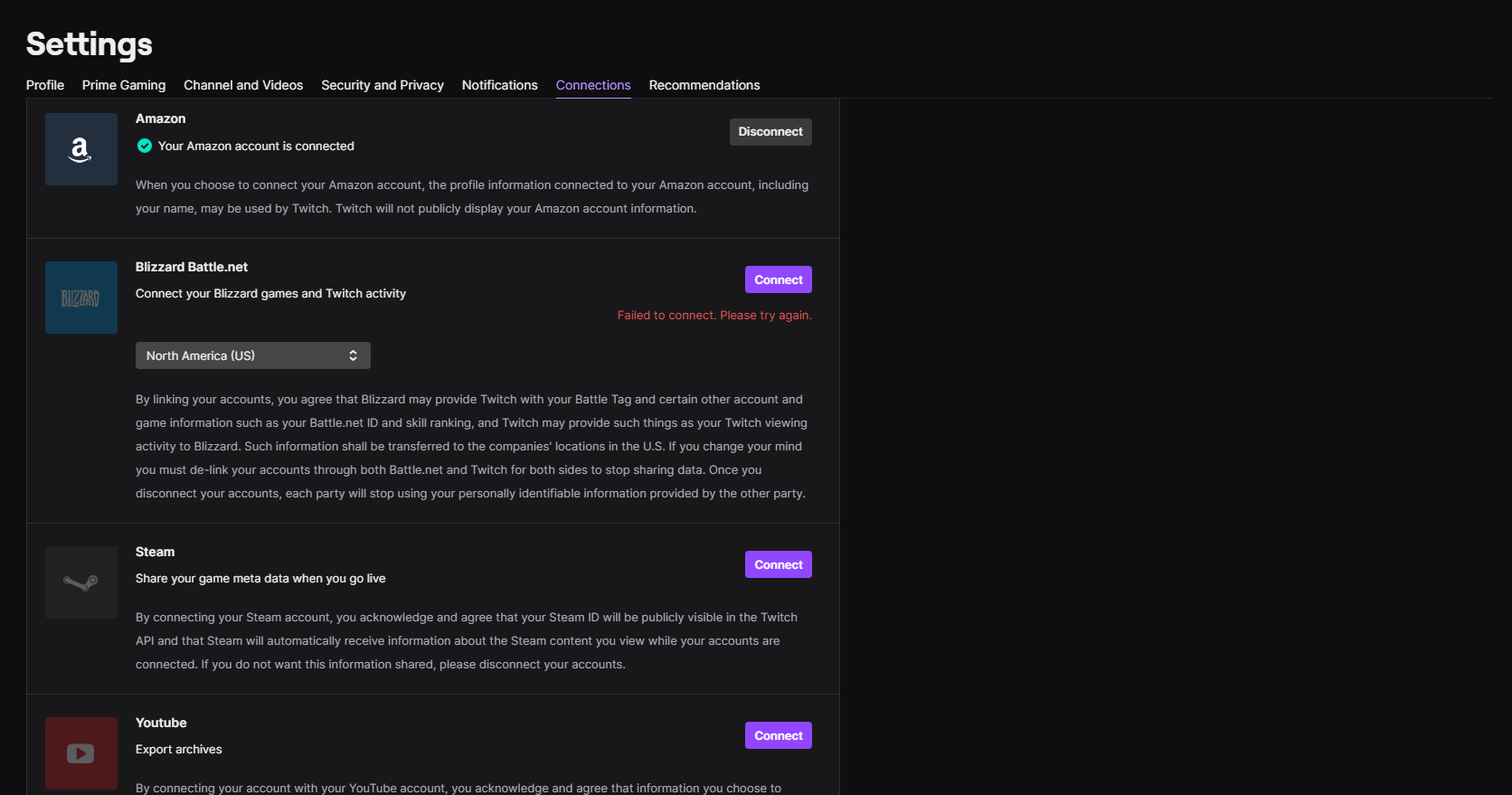The image size is (1512, 795).
Task: Click 'Connect your Blizzard games and Twitch activity'
Action: (270, 293)
